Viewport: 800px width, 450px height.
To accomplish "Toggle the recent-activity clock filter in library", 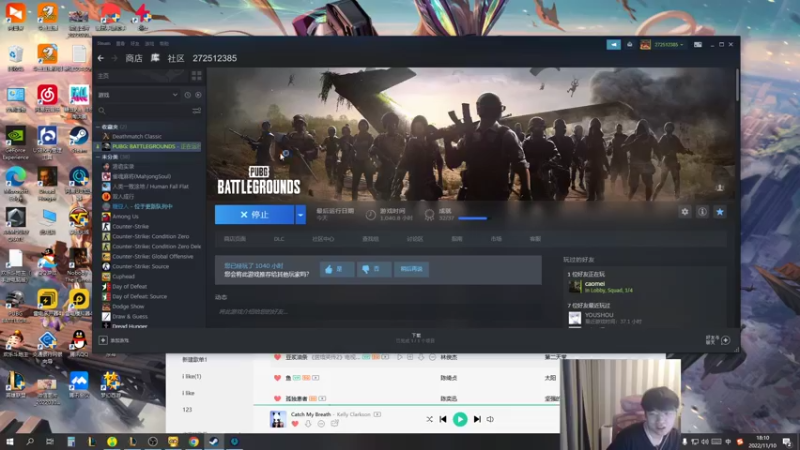I will [188, 95].
